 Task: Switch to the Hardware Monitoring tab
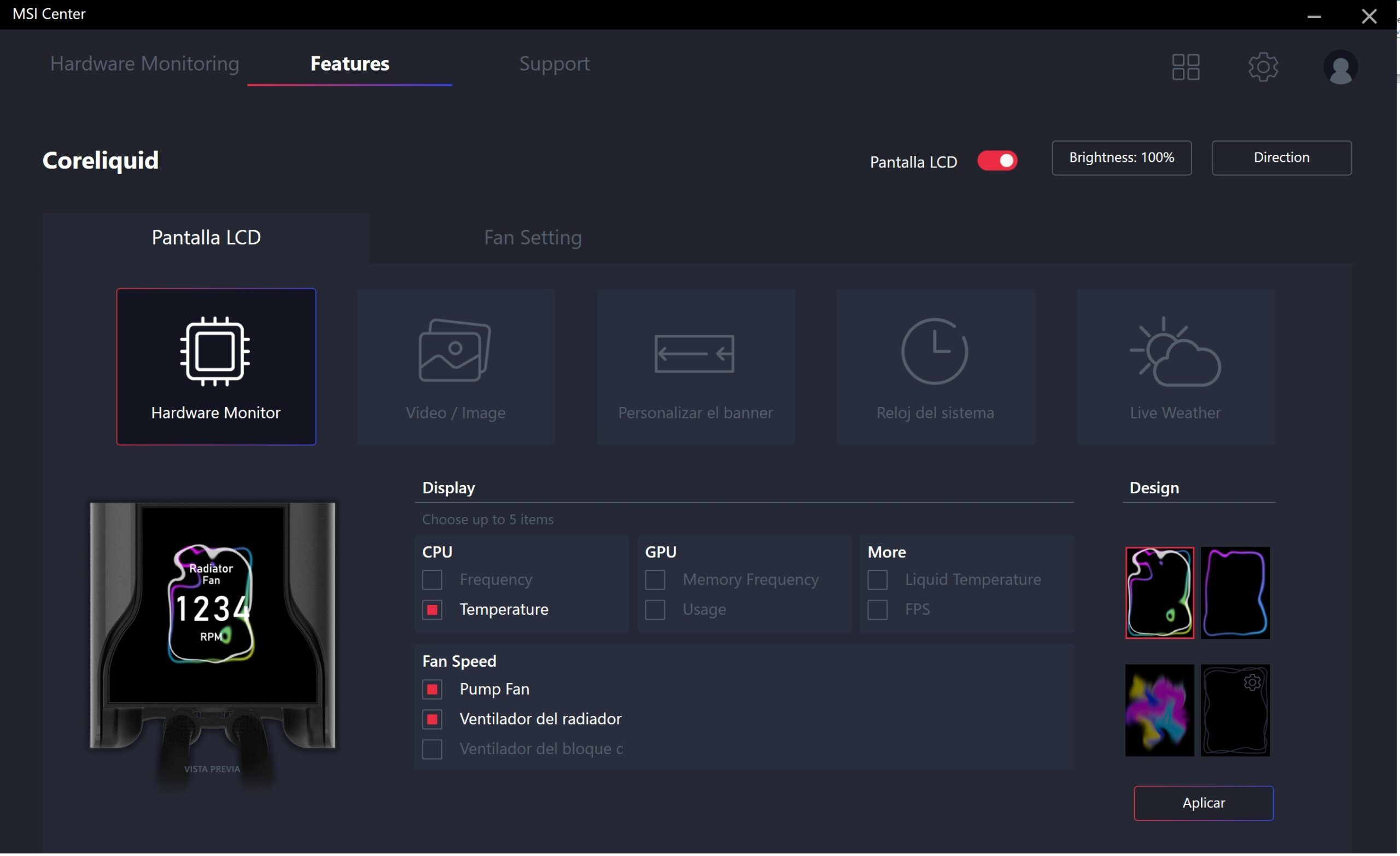144,63
